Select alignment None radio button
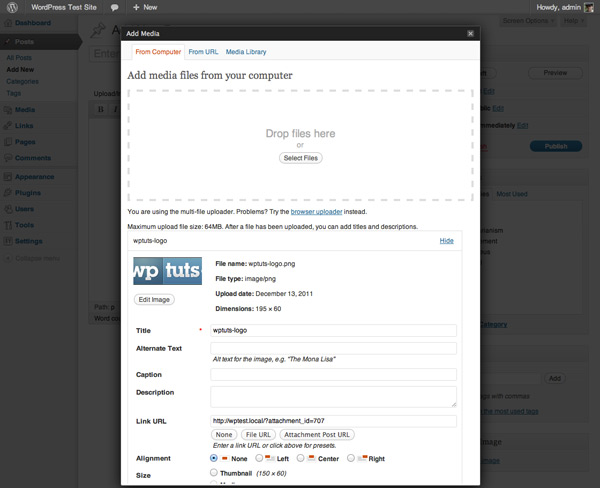600x488 pixels. 214,458
